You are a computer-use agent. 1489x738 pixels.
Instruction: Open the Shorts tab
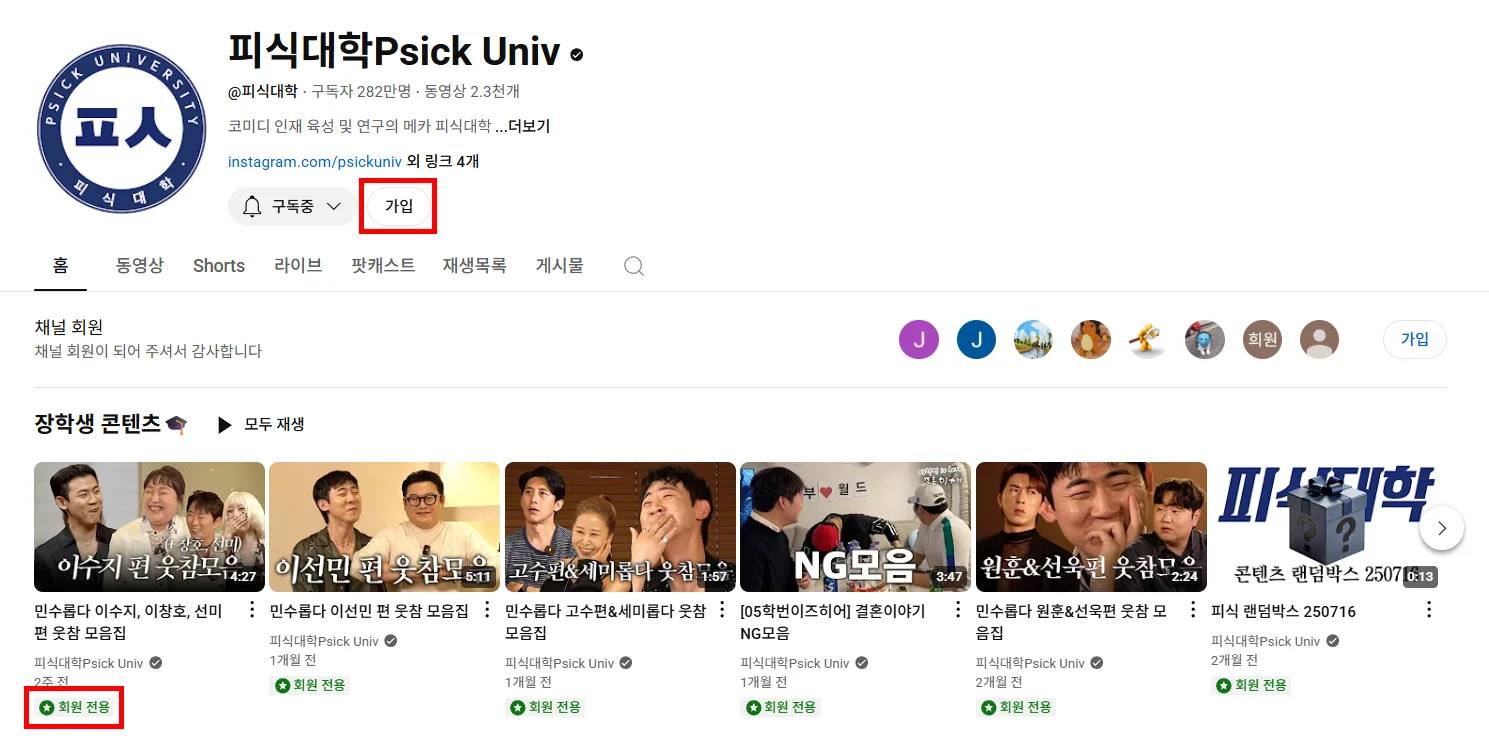[x=219, y=266]
